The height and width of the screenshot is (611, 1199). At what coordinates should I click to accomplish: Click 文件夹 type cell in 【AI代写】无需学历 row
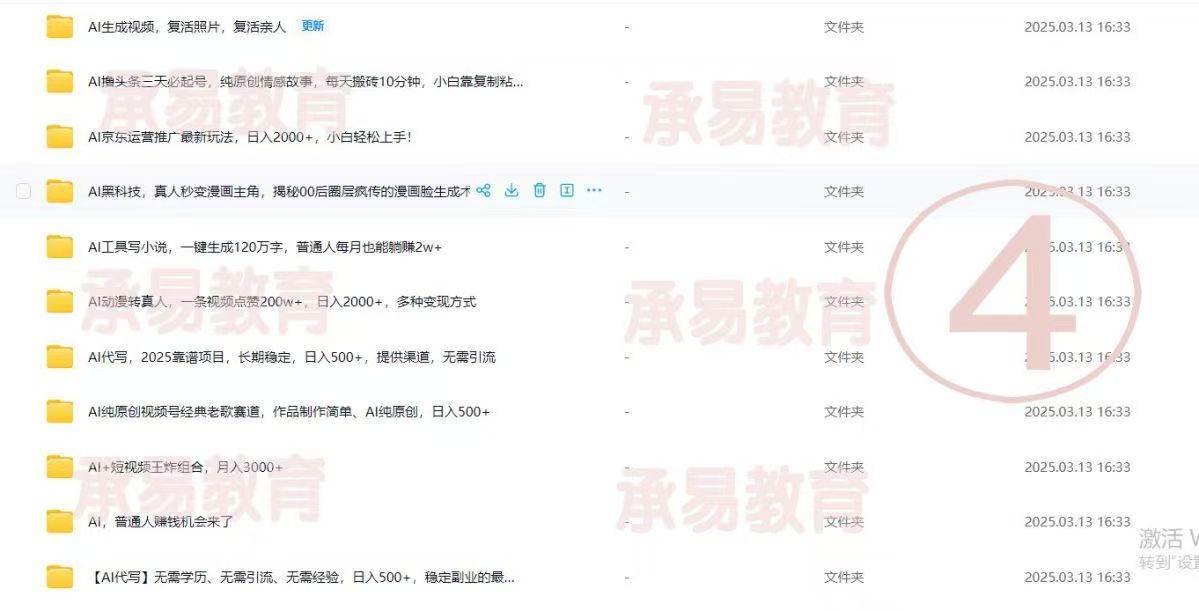coord(843,577)
